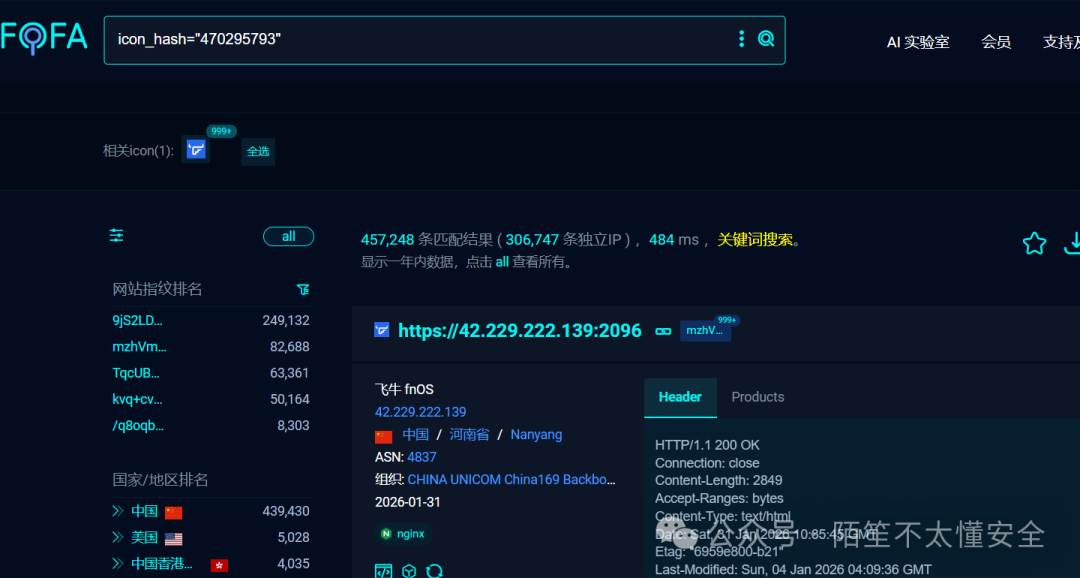Open the AI 实验室 menu
The image size is (1080, 578).
[917, 42]
